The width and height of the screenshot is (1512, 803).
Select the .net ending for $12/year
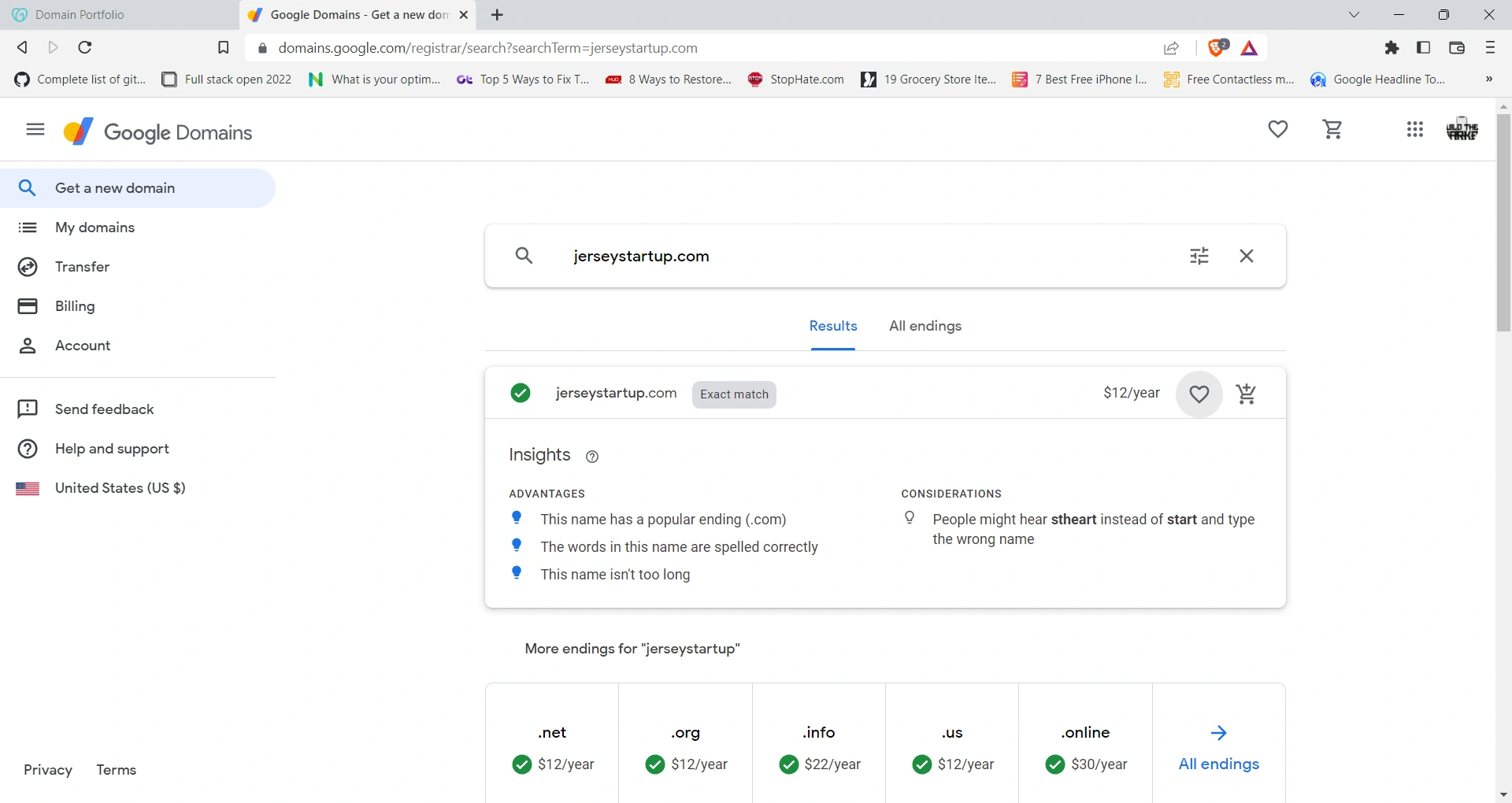pyautogui.click(x=552, y=748)
